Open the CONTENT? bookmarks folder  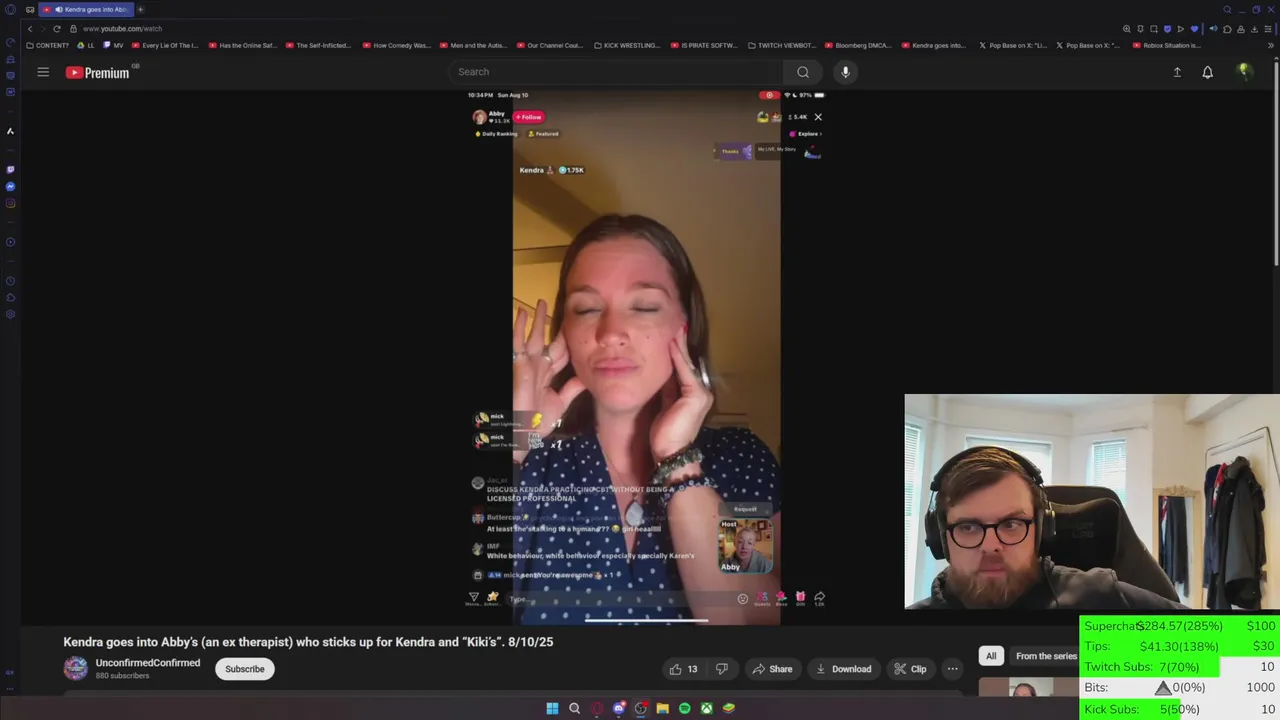point(48,45)
